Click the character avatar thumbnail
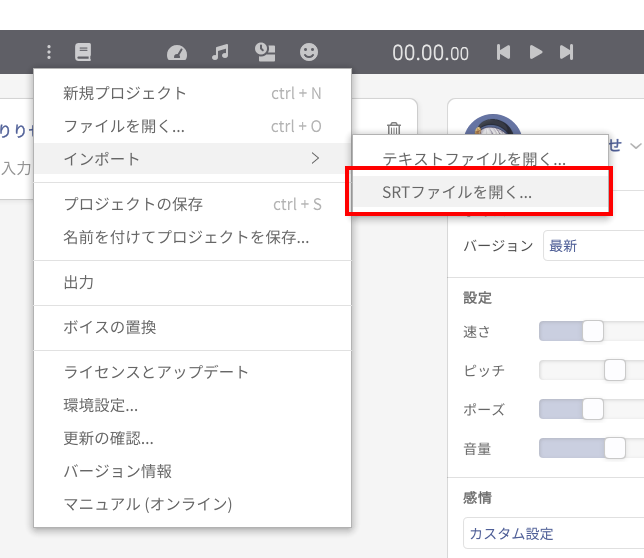This screenshot has width=644, height=558. click(492, 124)
